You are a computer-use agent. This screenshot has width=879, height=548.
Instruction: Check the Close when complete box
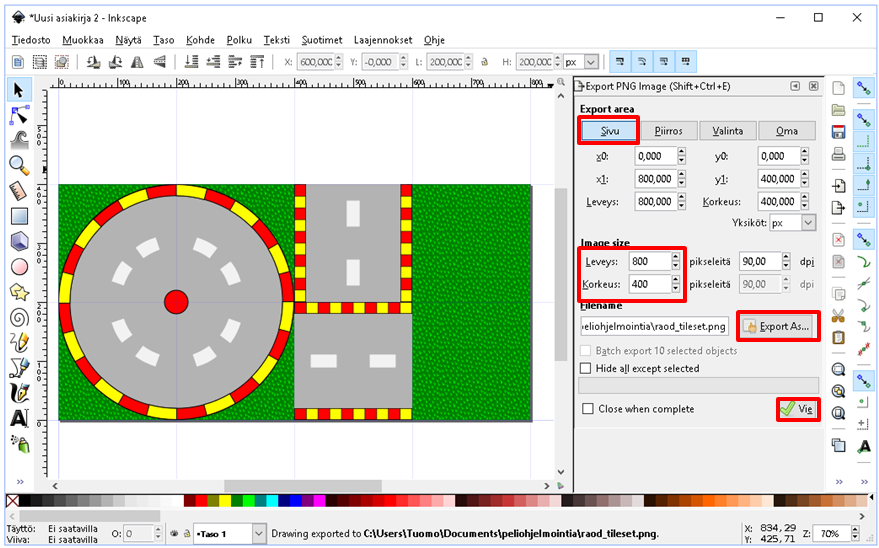(x=587, y=409)
